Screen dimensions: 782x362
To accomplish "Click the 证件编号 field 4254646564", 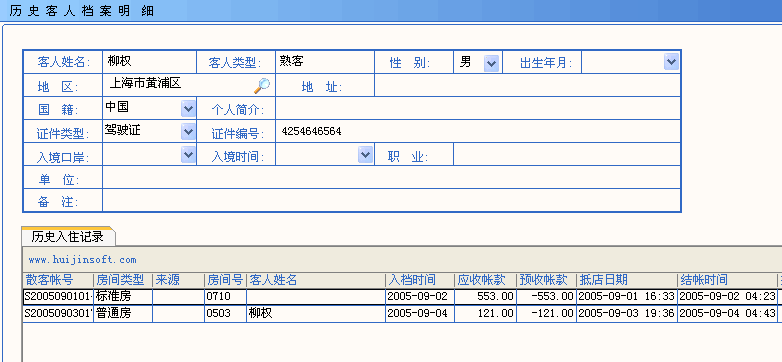I will [x=478, y=132].
